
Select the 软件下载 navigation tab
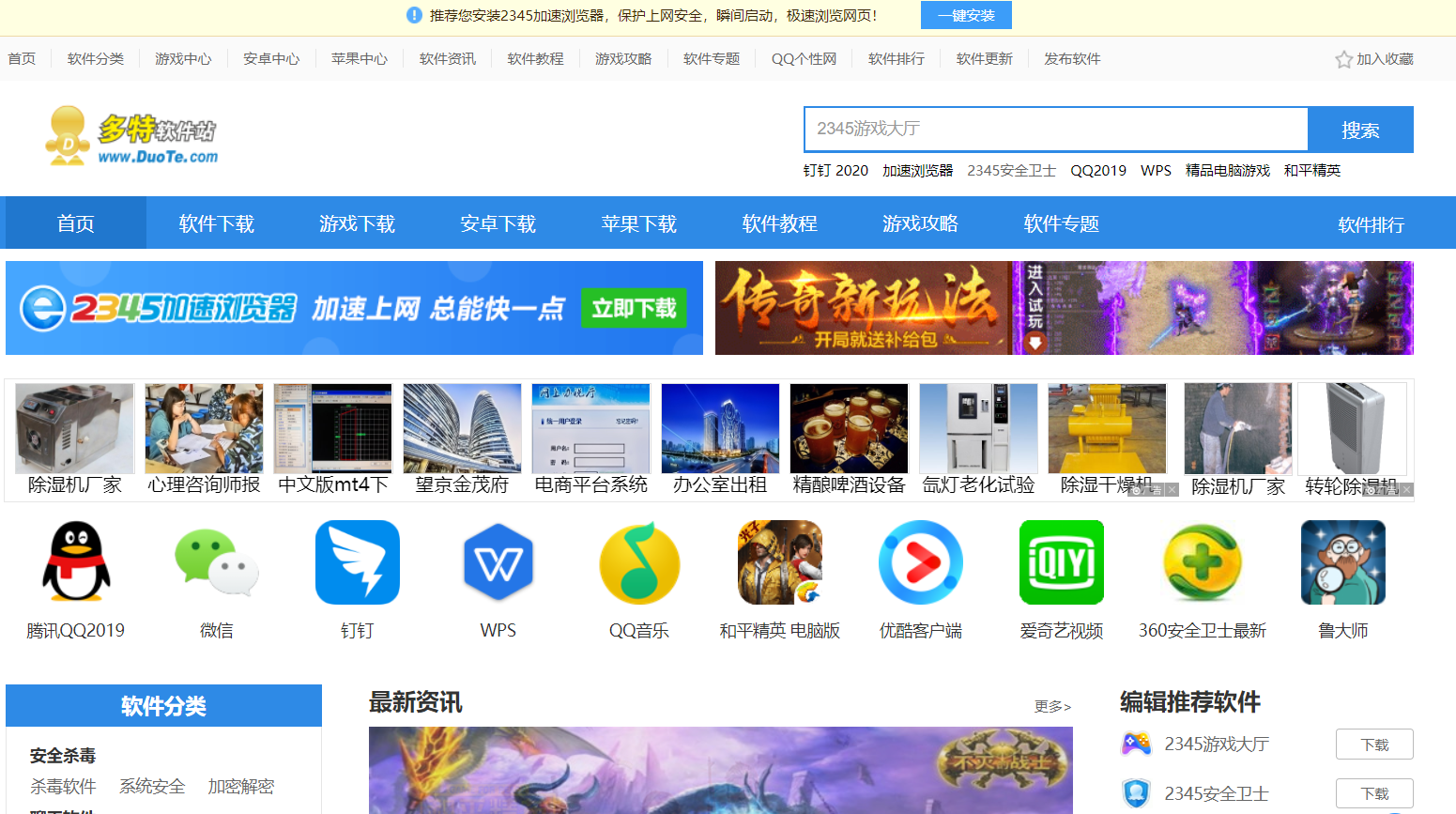click(217, 223)
